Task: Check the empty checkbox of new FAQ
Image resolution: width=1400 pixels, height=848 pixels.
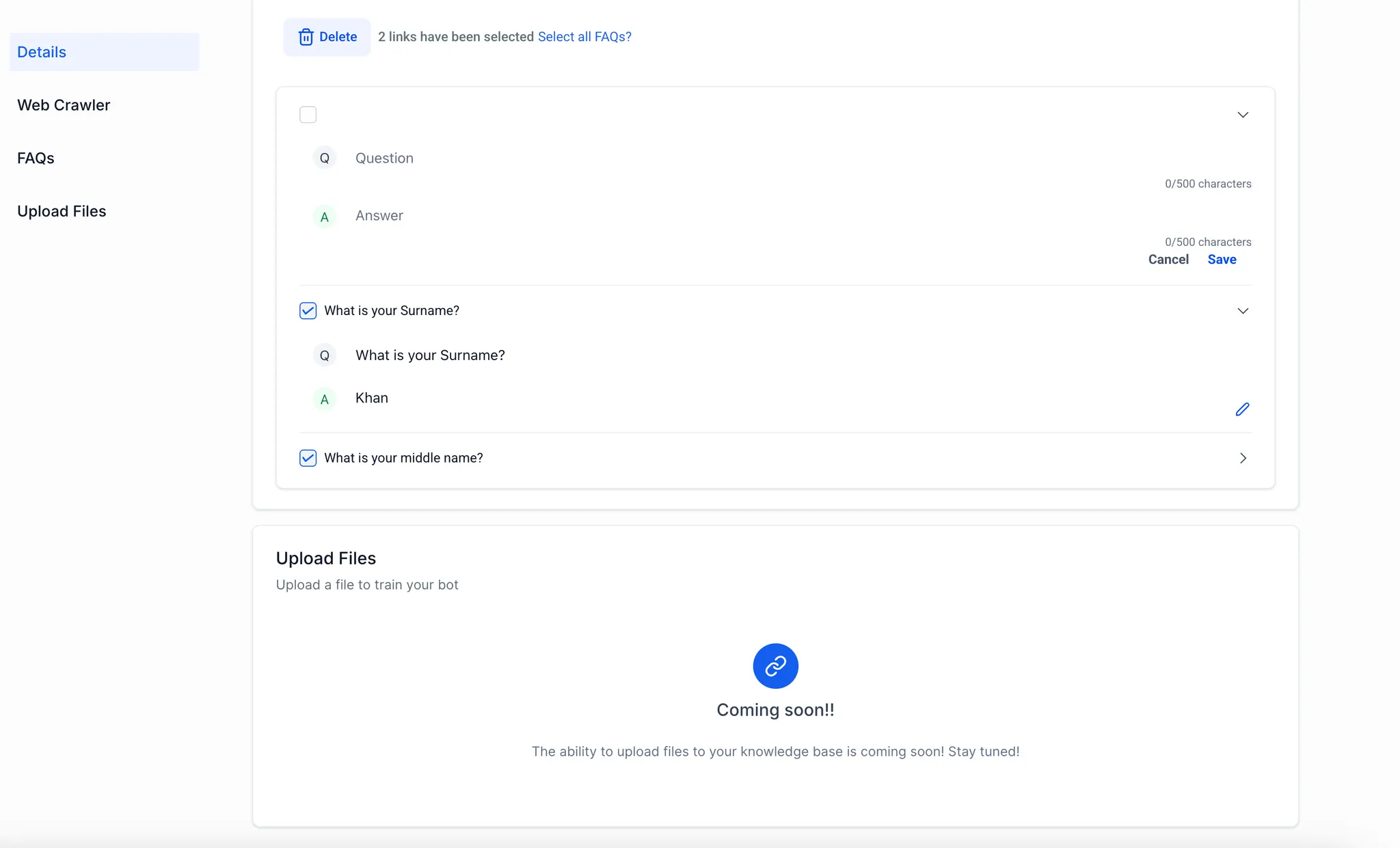Action: tap(308, 115)
